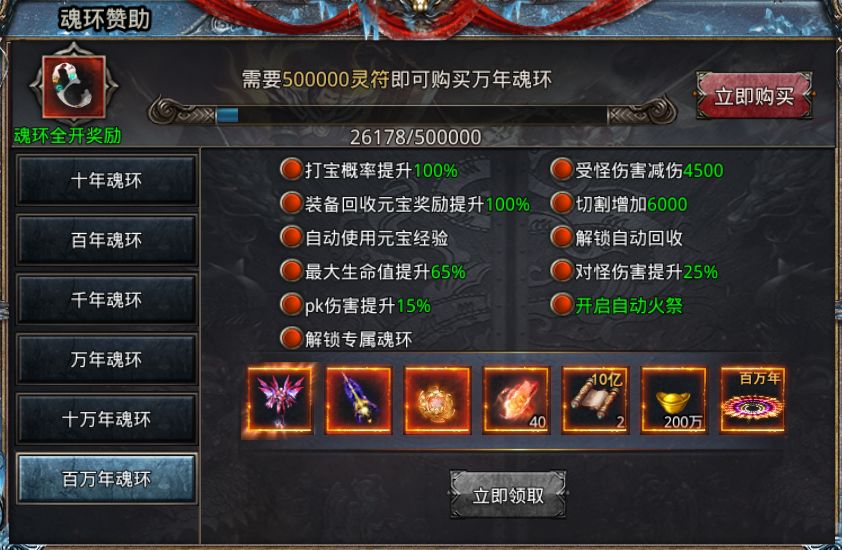
Task: Click the red orb beside 解锁专属魂环
Action: 292,338
